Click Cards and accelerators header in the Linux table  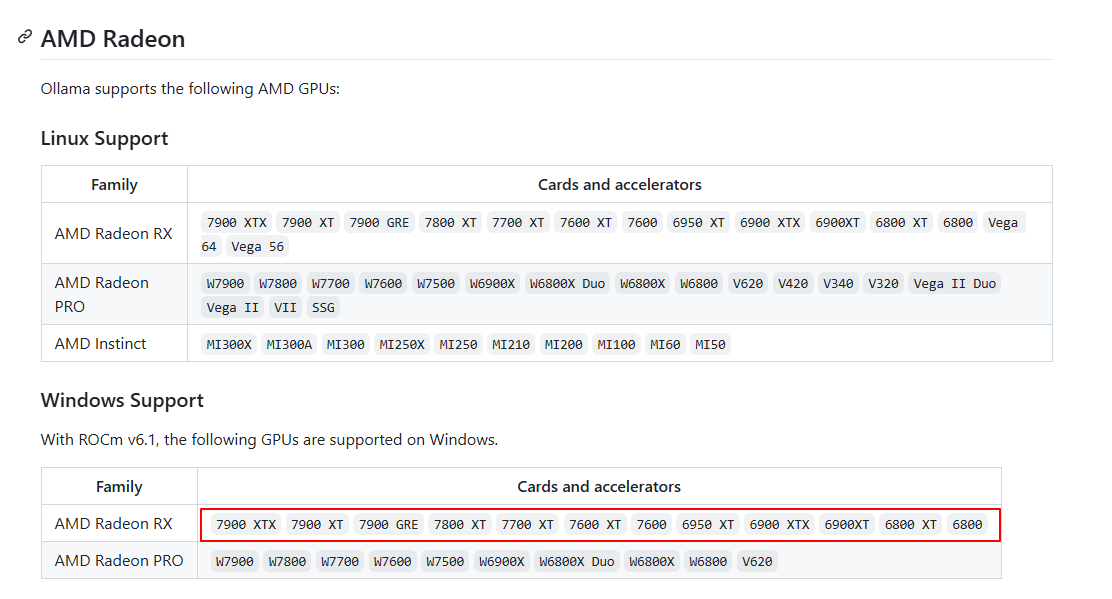(x=620, y=185)
